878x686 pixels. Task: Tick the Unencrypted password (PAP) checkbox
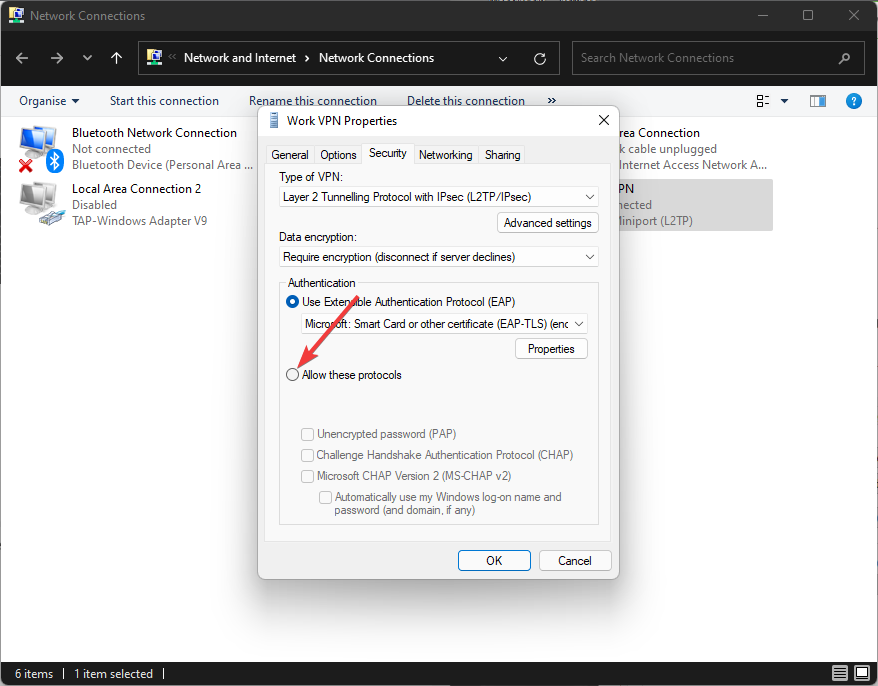pyautogui.click(x=308, y=434)
